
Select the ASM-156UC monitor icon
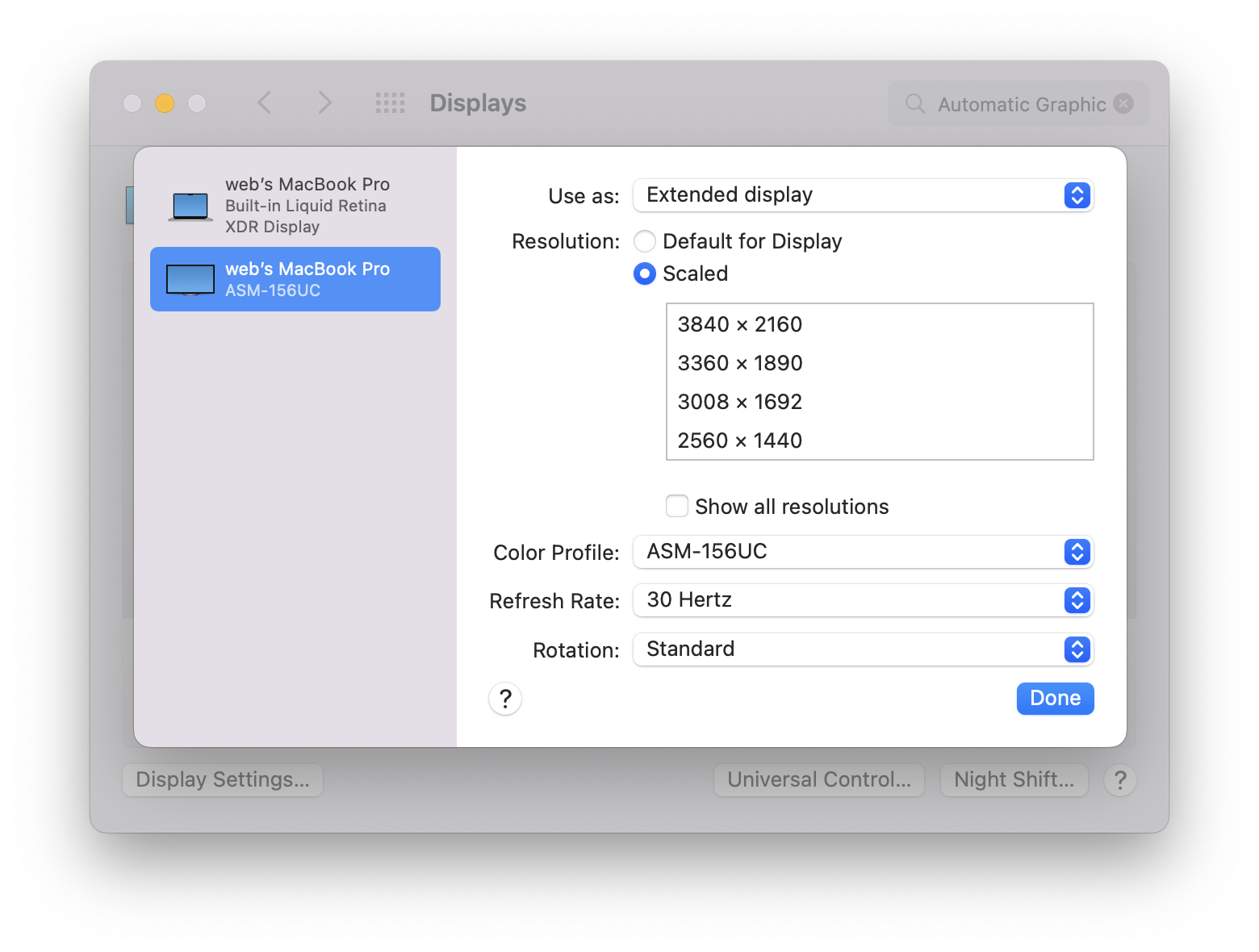point(190,280)
